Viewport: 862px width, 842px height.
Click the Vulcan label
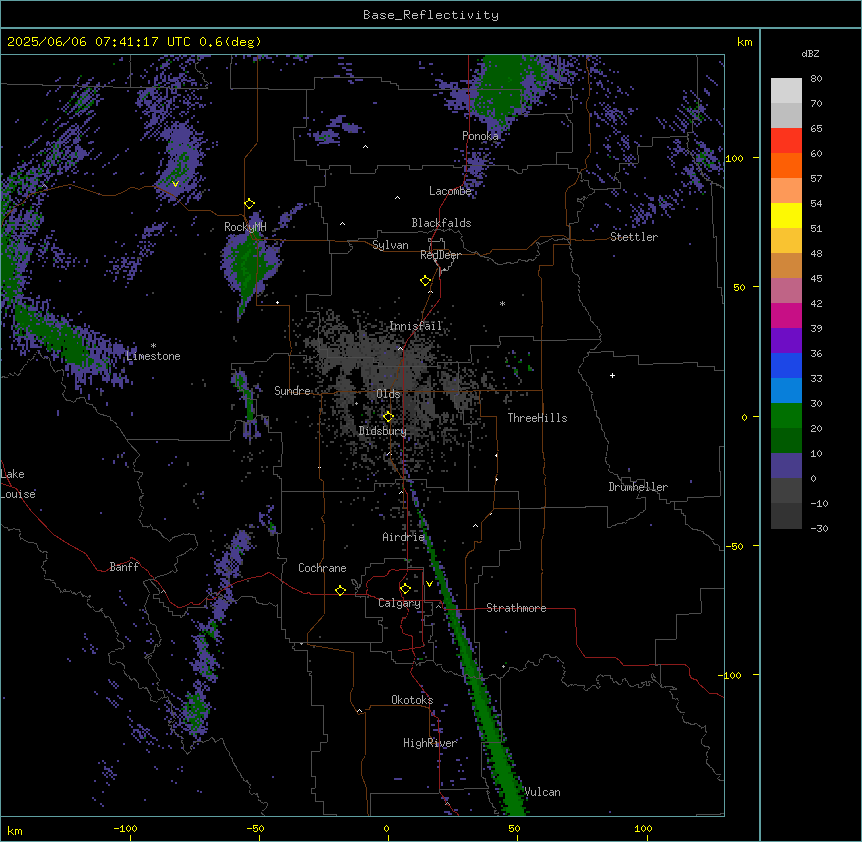(x=543, y=792)
